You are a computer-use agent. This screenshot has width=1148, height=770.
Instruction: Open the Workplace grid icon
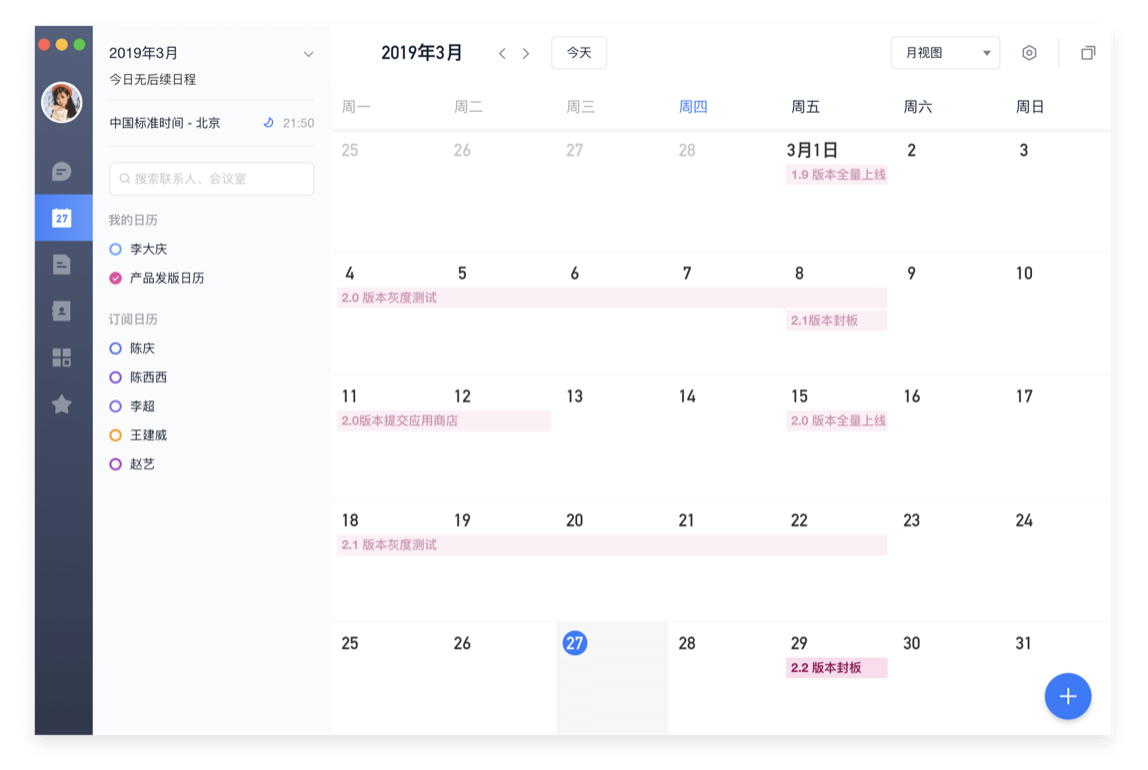point(63,358)
